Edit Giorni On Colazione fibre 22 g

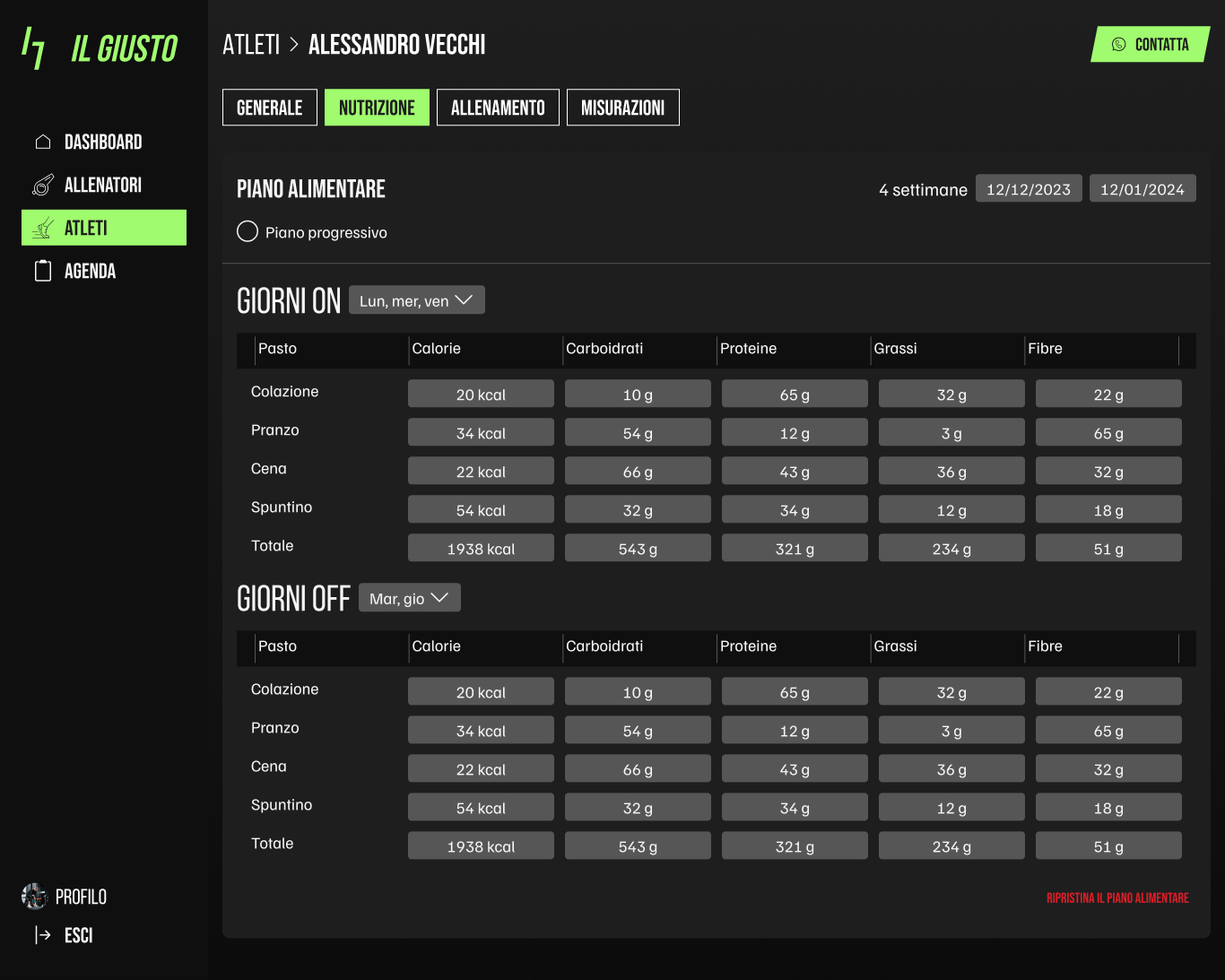1108,394
